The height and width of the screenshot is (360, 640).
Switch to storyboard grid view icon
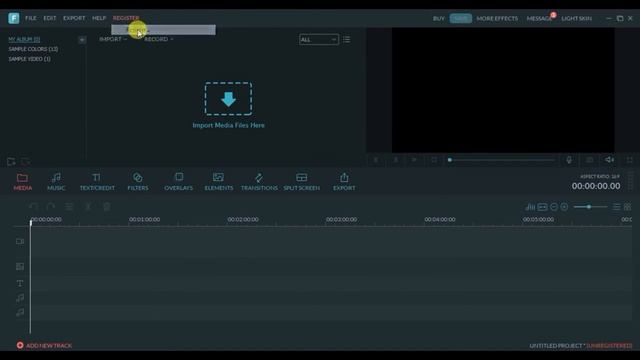click(627, 207)
